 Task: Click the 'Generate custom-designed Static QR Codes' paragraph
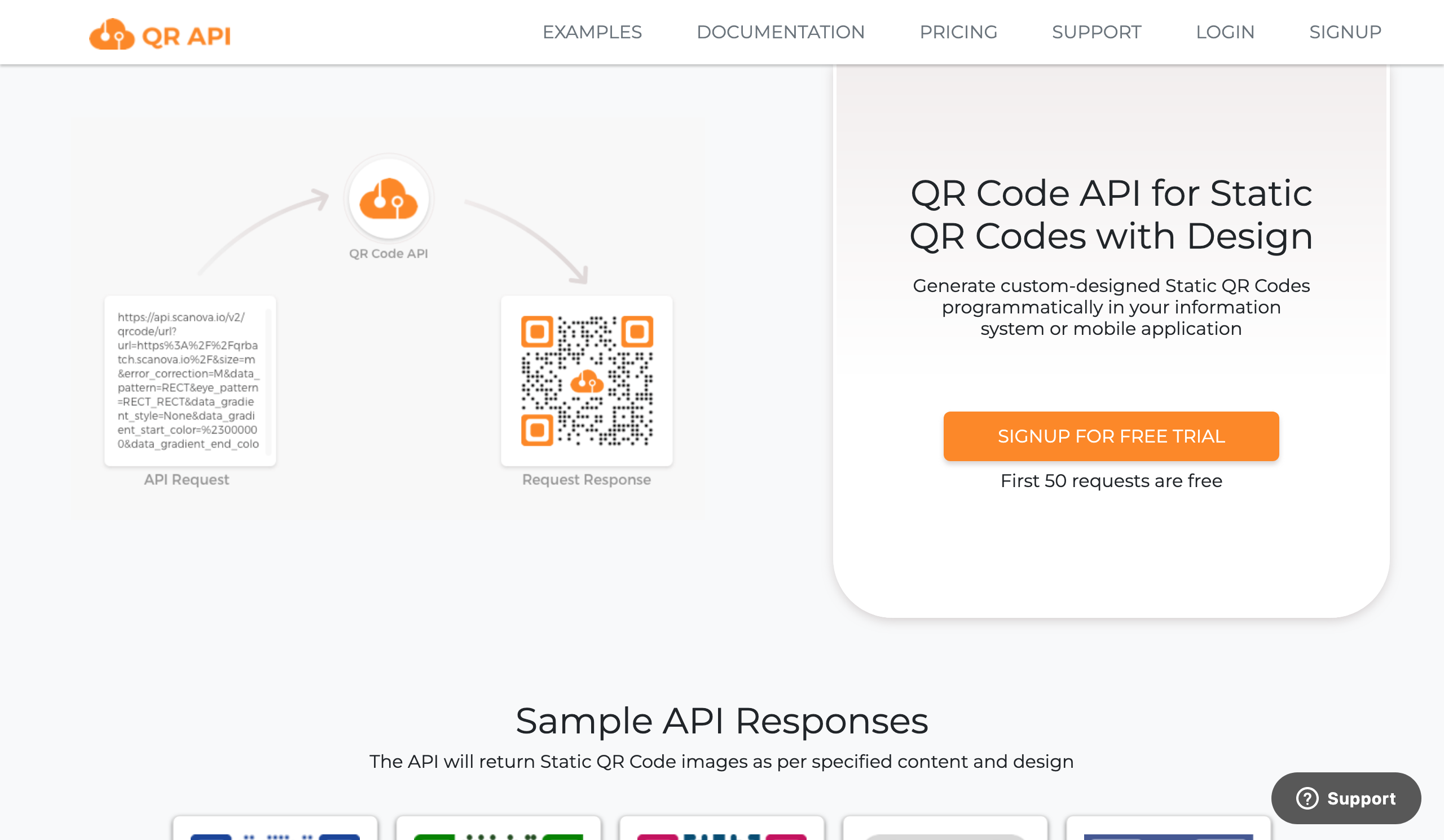click(1111, 307)
